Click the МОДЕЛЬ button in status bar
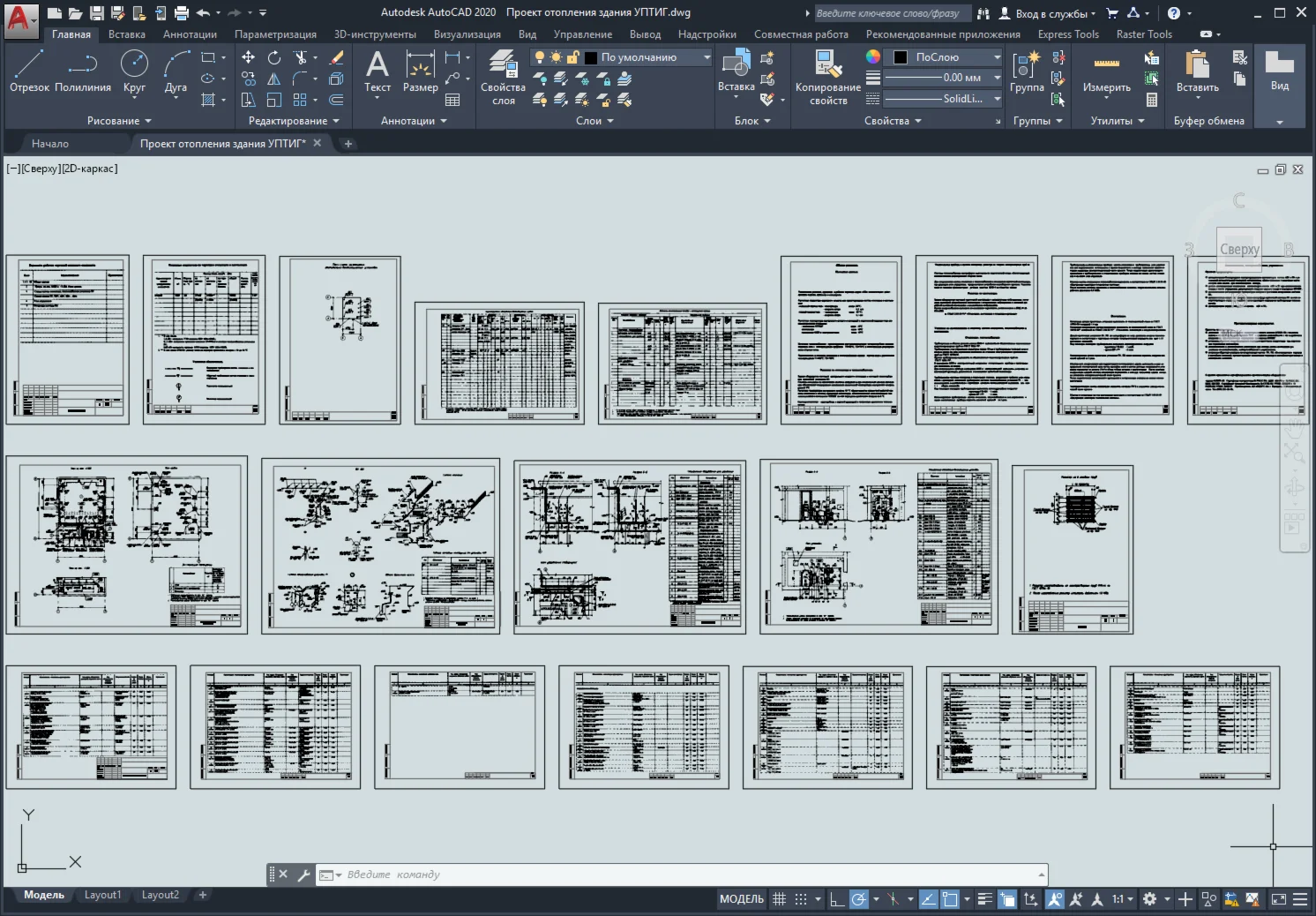The image size is (1316, 916). point(742,899)
